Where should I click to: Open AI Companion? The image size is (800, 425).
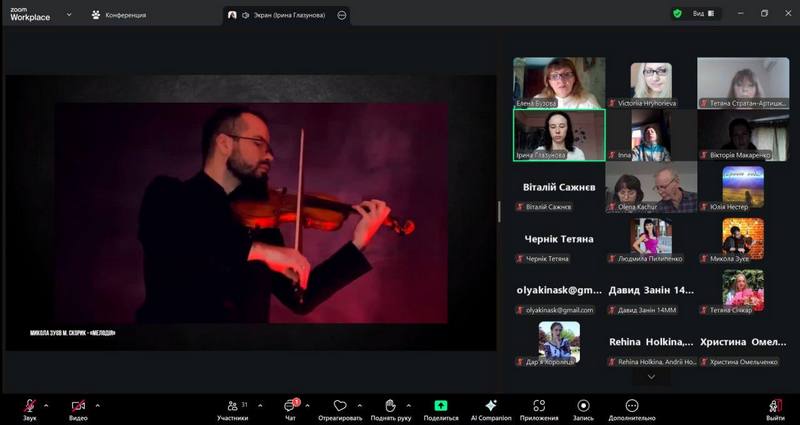click(490, 407)
